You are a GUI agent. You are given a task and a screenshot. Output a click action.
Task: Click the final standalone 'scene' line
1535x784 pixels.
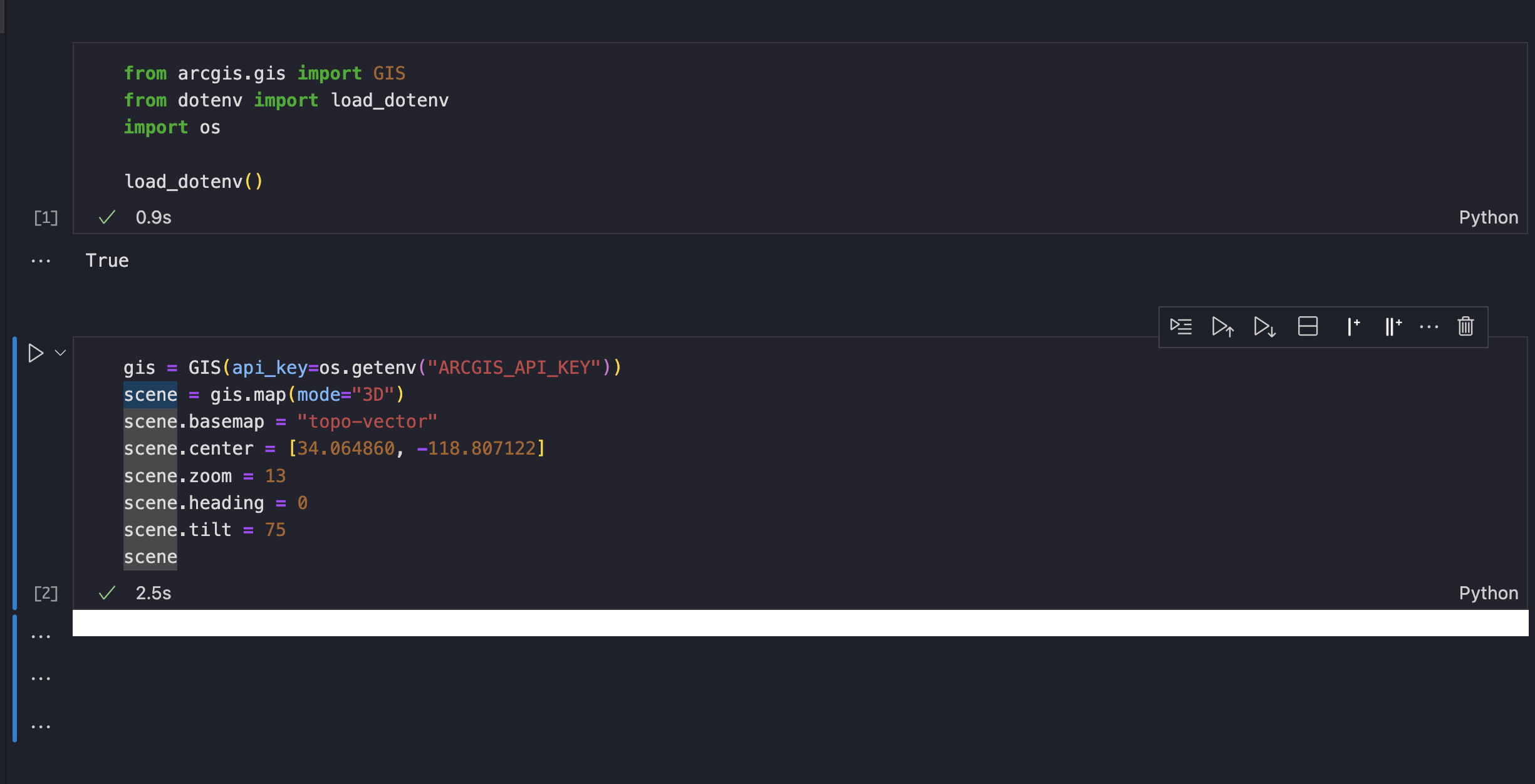[x=150, y=557]
